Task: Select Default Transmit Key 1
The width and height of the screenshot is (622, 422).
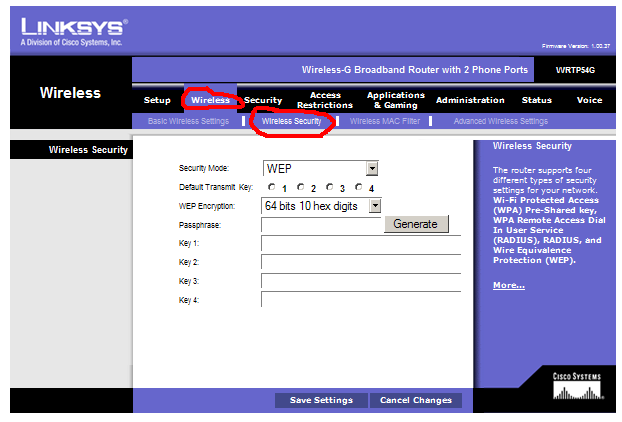Action: tap(271, 187)
